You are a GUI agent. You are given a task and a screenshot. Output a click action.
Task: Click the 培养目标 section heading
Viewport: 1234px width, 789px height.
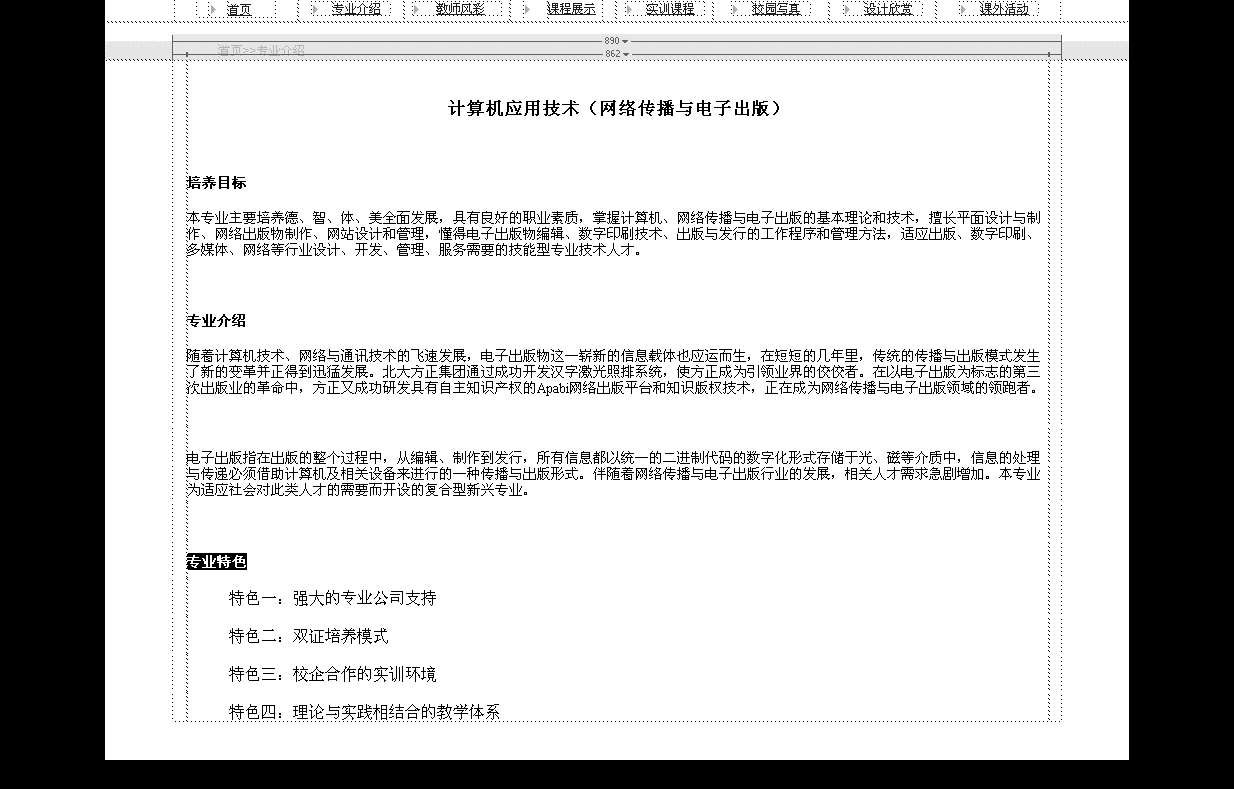[216, 183]
